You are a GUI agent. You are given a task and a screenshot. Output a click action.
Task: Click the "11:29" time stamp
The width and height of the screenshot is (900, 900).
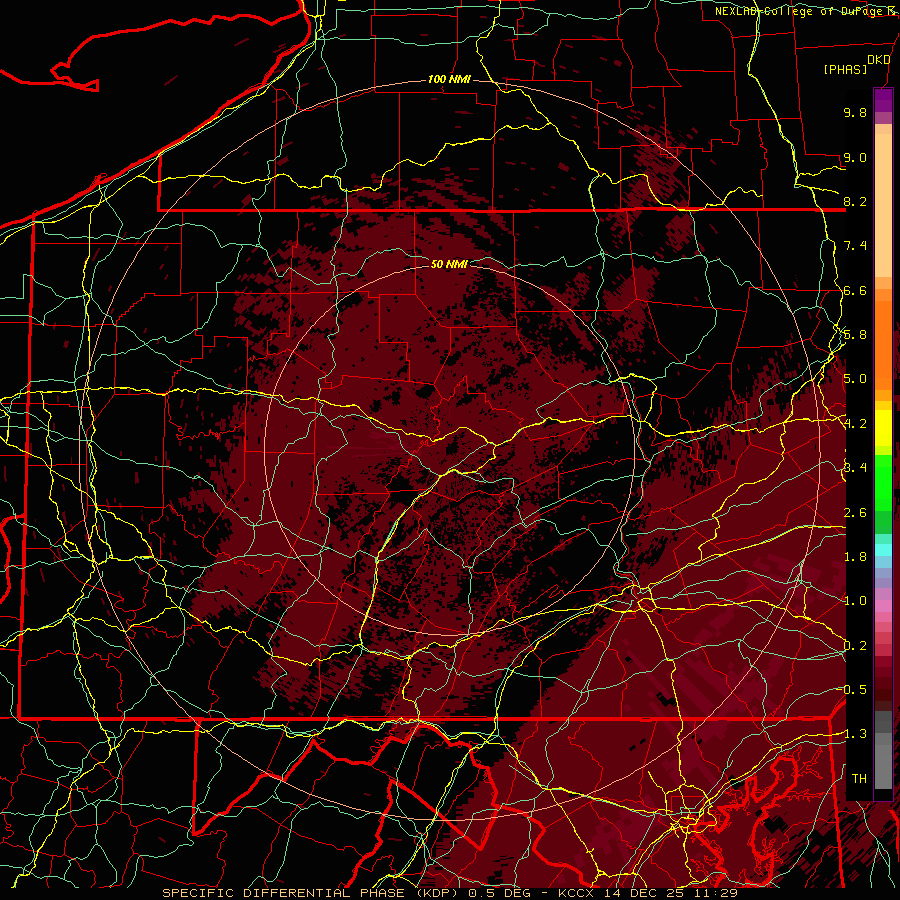coord(715,893)
